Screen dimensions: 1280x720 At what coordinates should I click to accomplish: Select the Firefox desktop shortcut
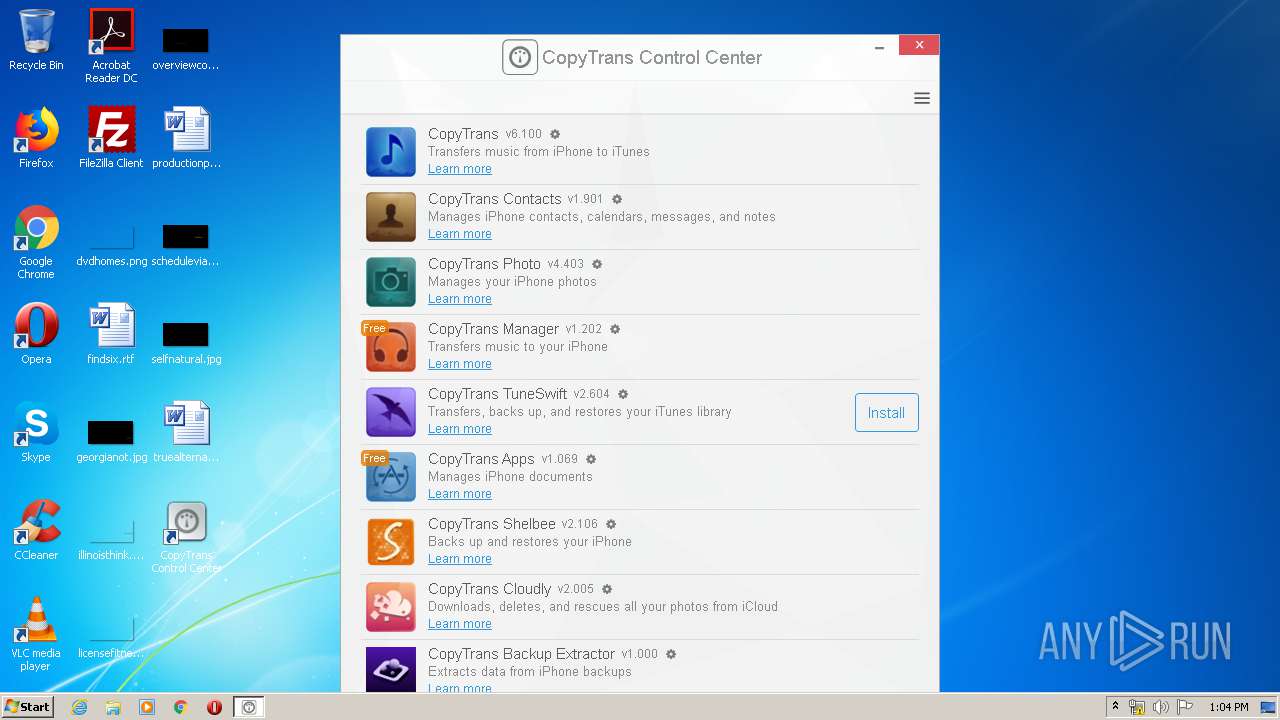tap(36, 138)
